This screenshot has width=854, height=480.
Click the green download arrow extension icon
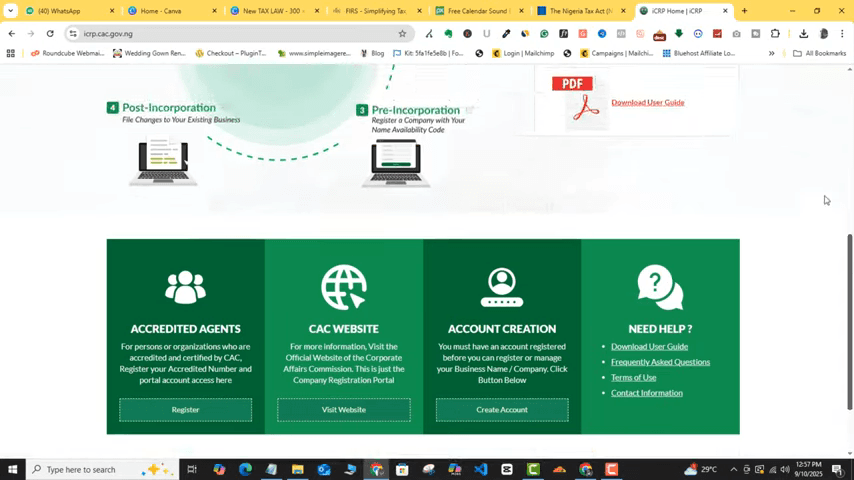point(679,34)
